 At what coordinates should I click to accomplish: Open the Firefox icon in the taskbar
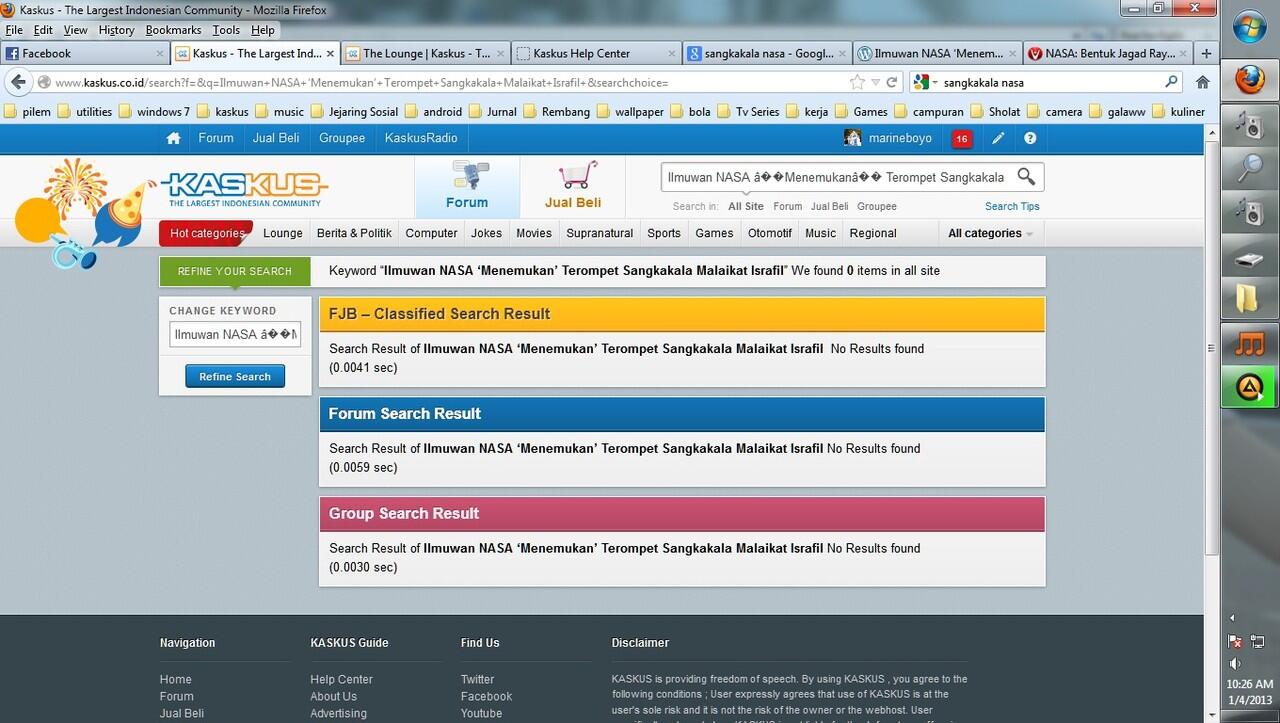tap(1249, 79)
